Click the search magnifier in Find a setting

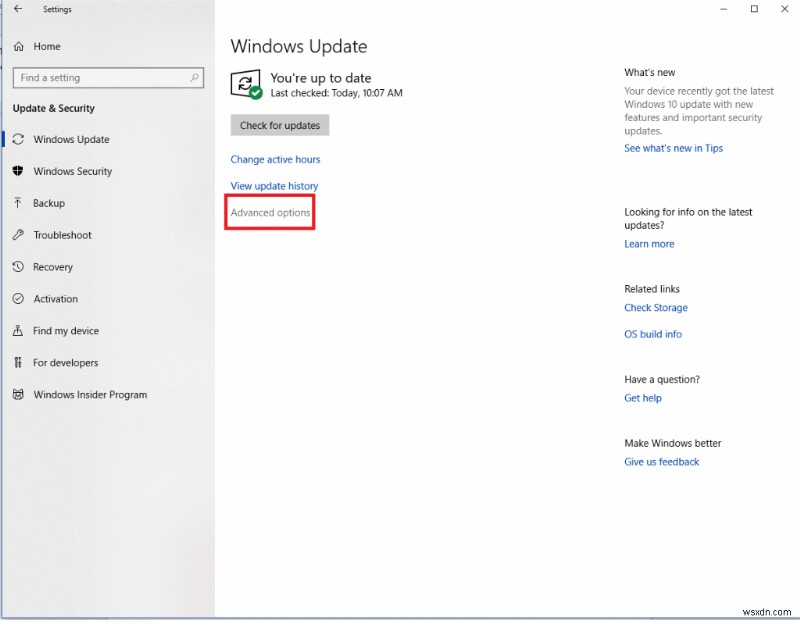tap(195, 77)
